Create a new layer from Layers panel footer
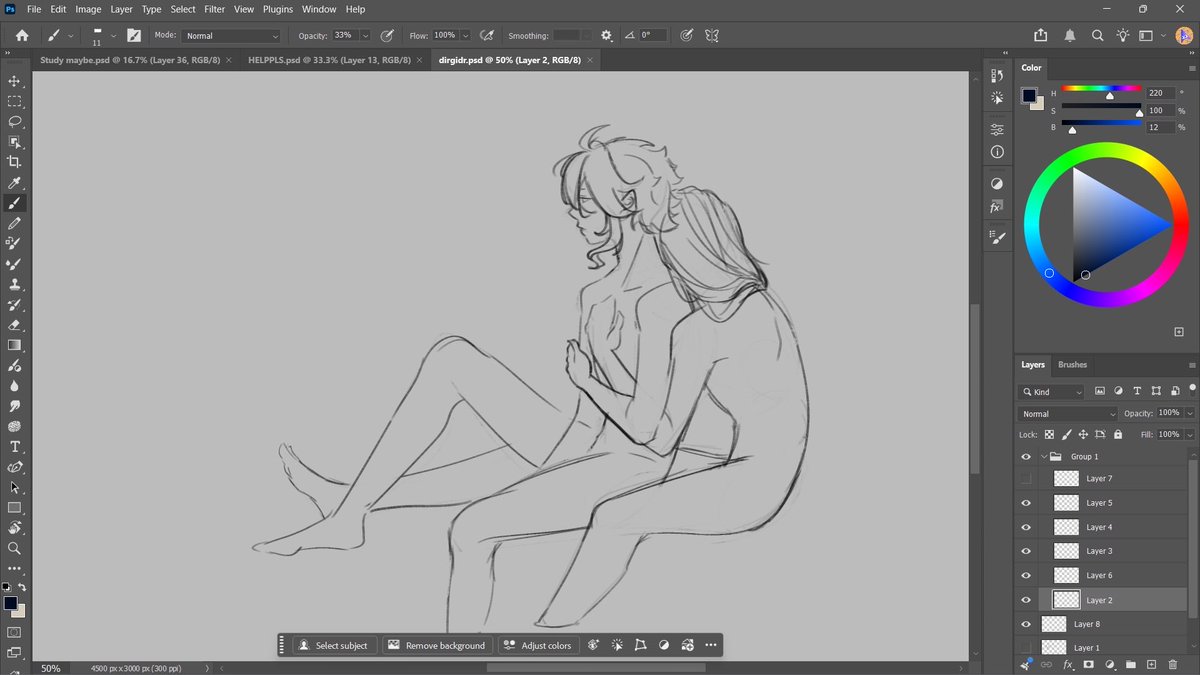 pos(1151,664)
